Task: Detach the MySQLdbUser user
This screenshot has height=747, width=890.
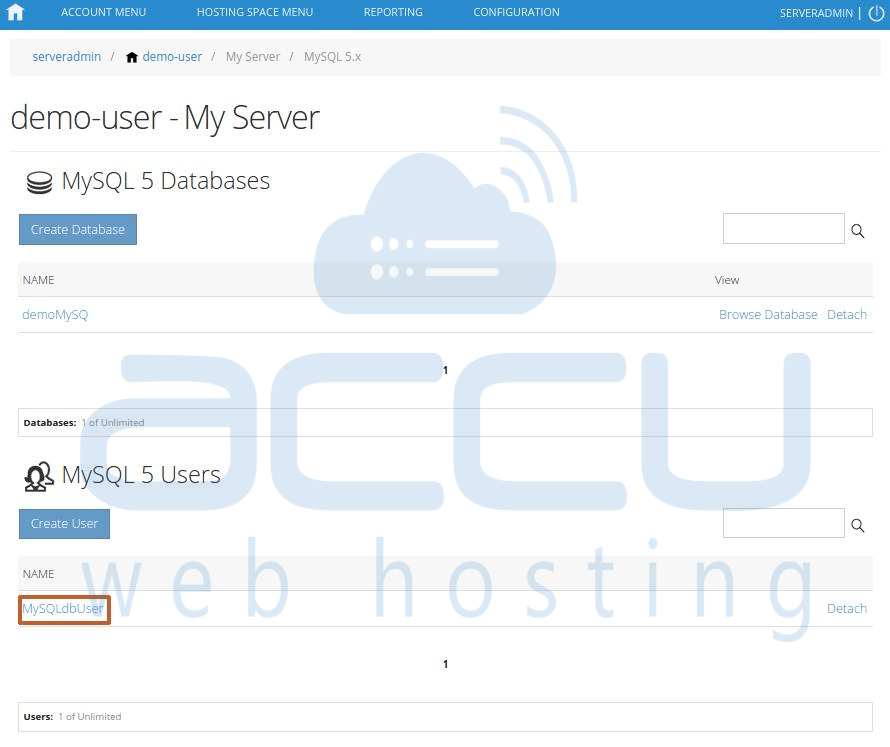Action: pos(846,608)
